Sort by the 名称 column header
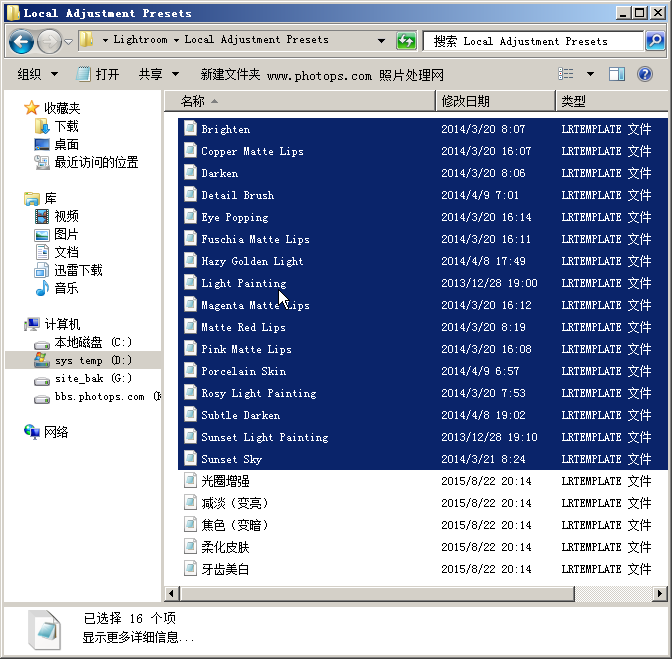This screenshot has height=659, width=672. (300, 101)
